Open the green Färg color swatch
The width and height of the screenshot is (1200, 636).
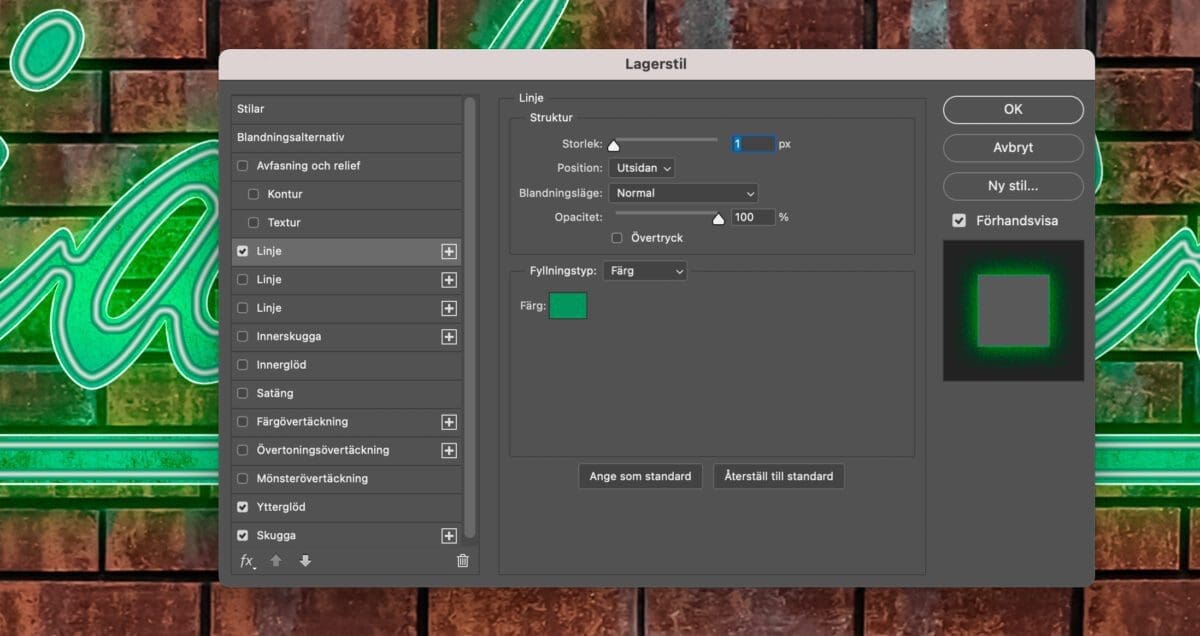[568, 306]
